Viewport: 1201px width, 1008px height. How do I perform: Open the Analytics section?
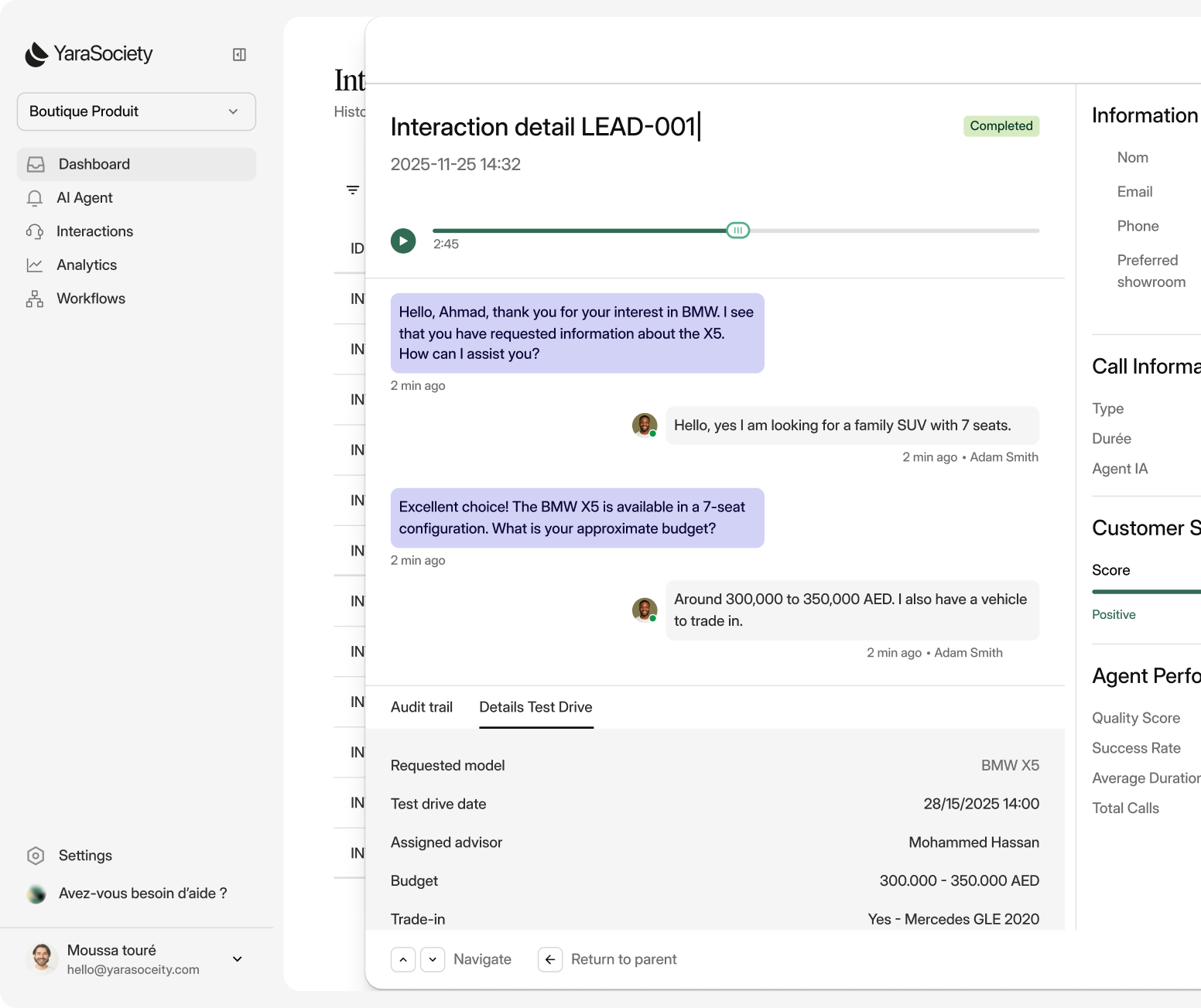coord(87,265)
